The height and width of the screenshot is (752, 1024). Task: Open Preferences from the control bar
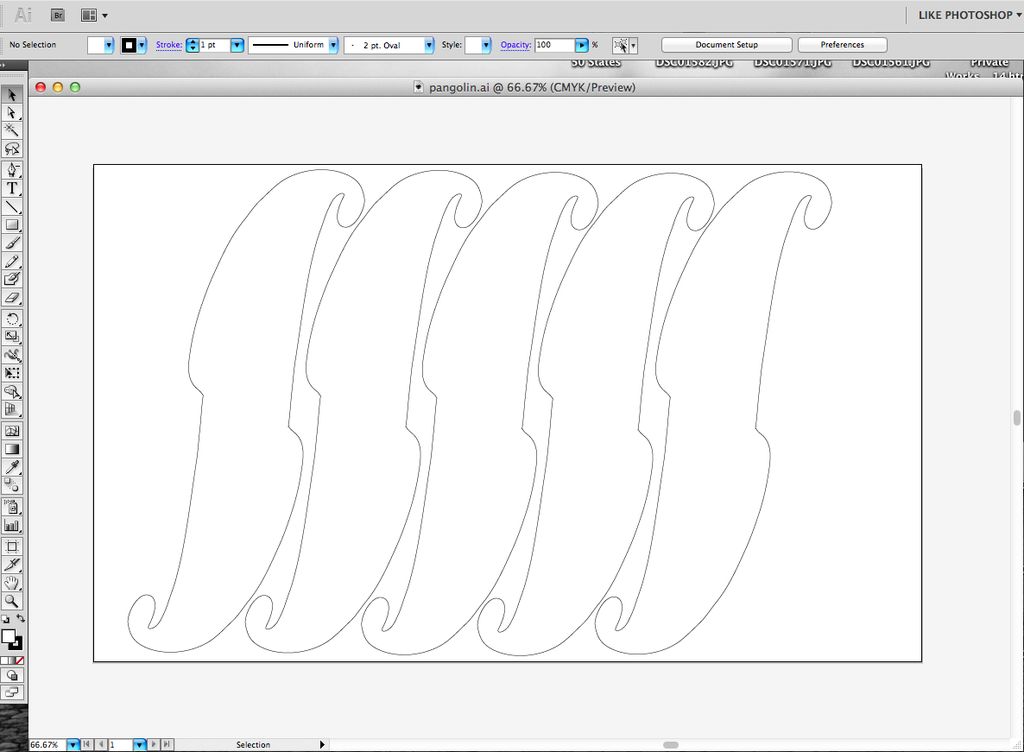coord(842,45)
